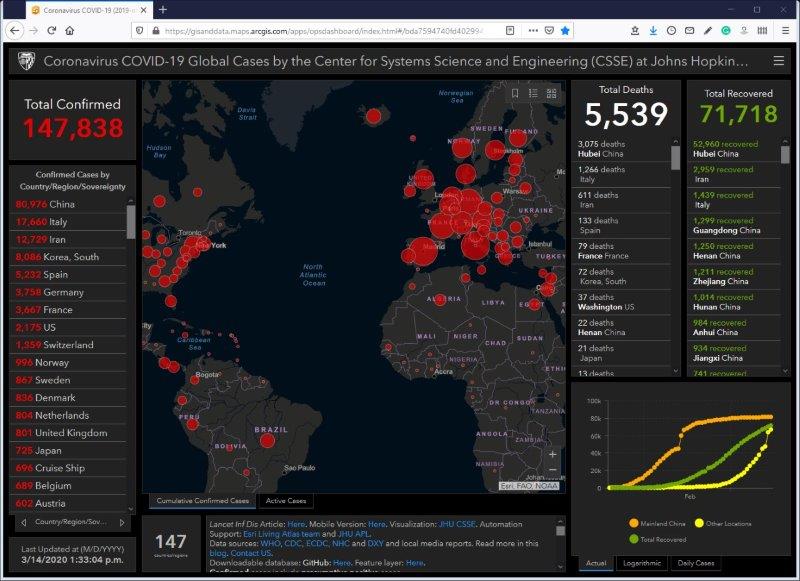This screenshot has width=800, height=581.
Task: Open the JHU APL link
Action: pyautogui.click(x=354, y=534)
